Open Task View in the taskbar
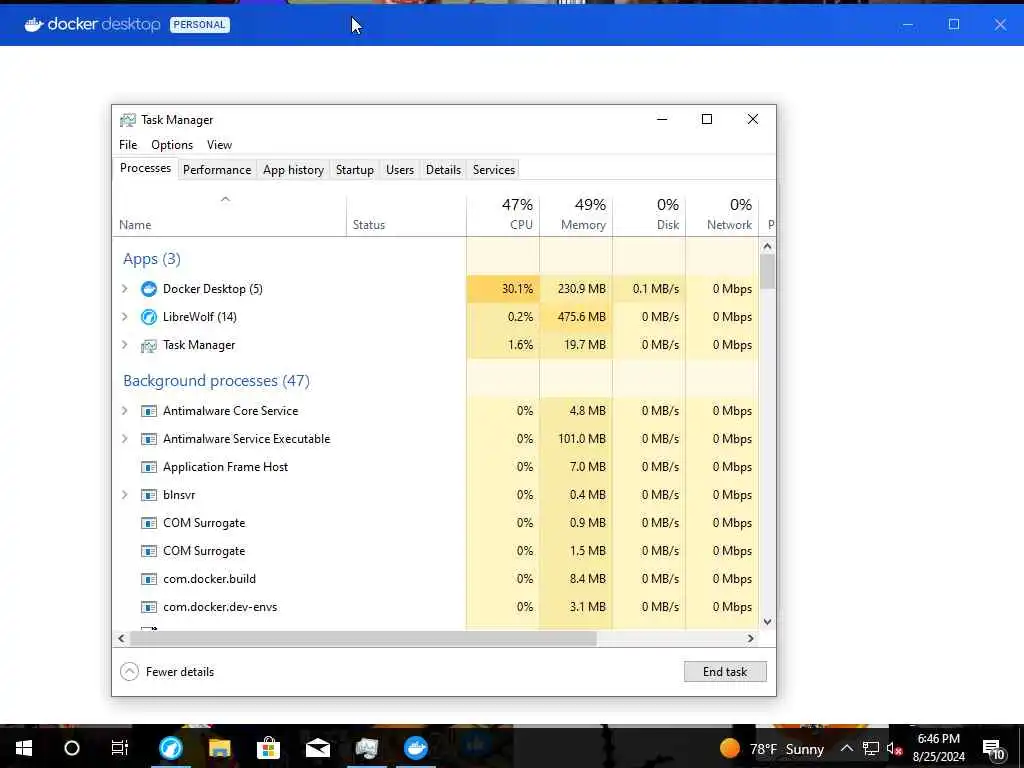Screen dimensions: 1024x768 (x=120, y=748)
